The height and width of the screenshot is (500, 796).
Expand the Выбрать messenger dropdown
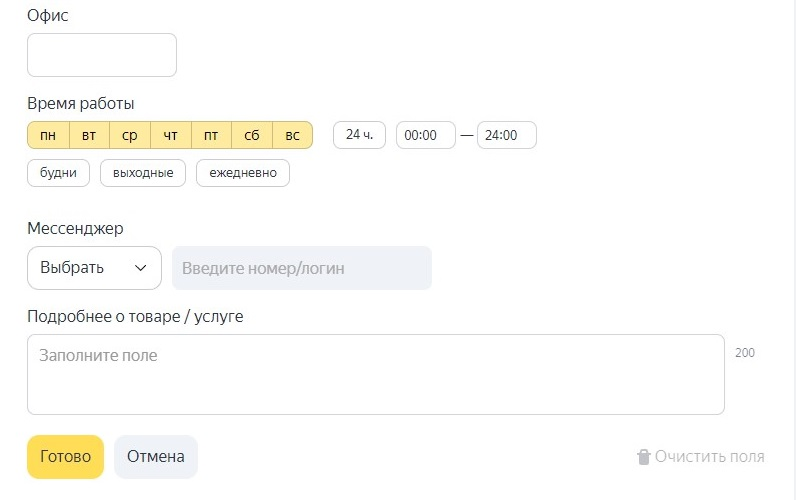pos(94,268)
